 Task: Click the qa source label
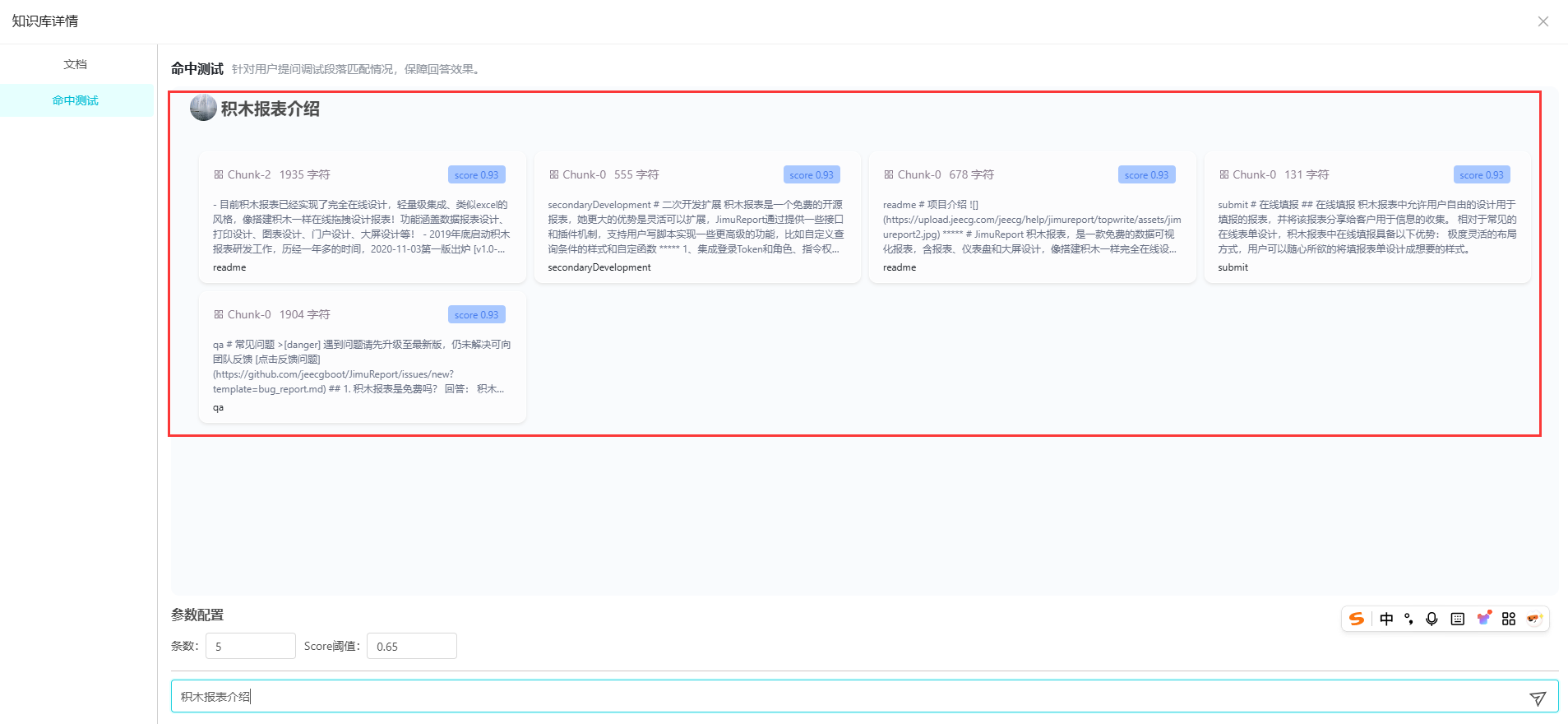pyautogui.click(x=218, y=407)
